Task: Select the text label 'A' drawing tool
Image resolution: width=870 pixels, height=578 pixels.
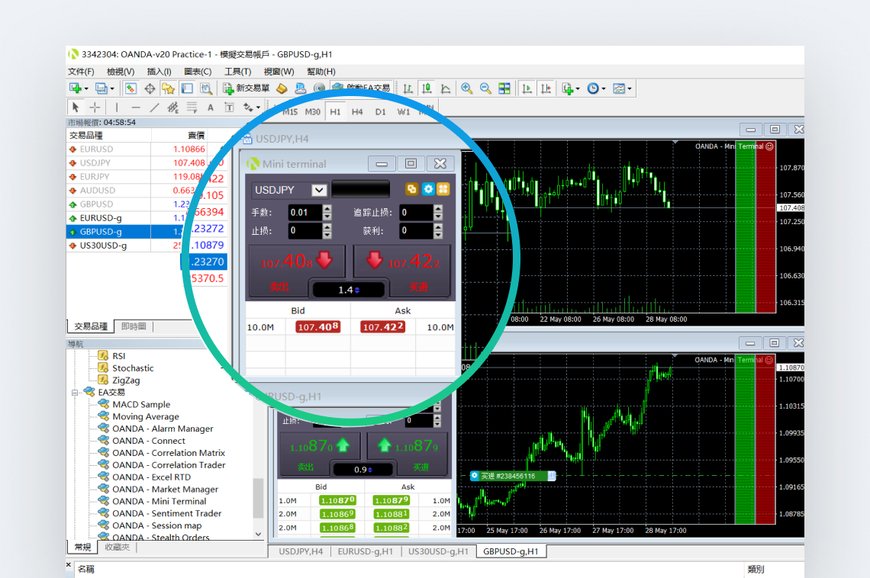Action: (210, 107)
